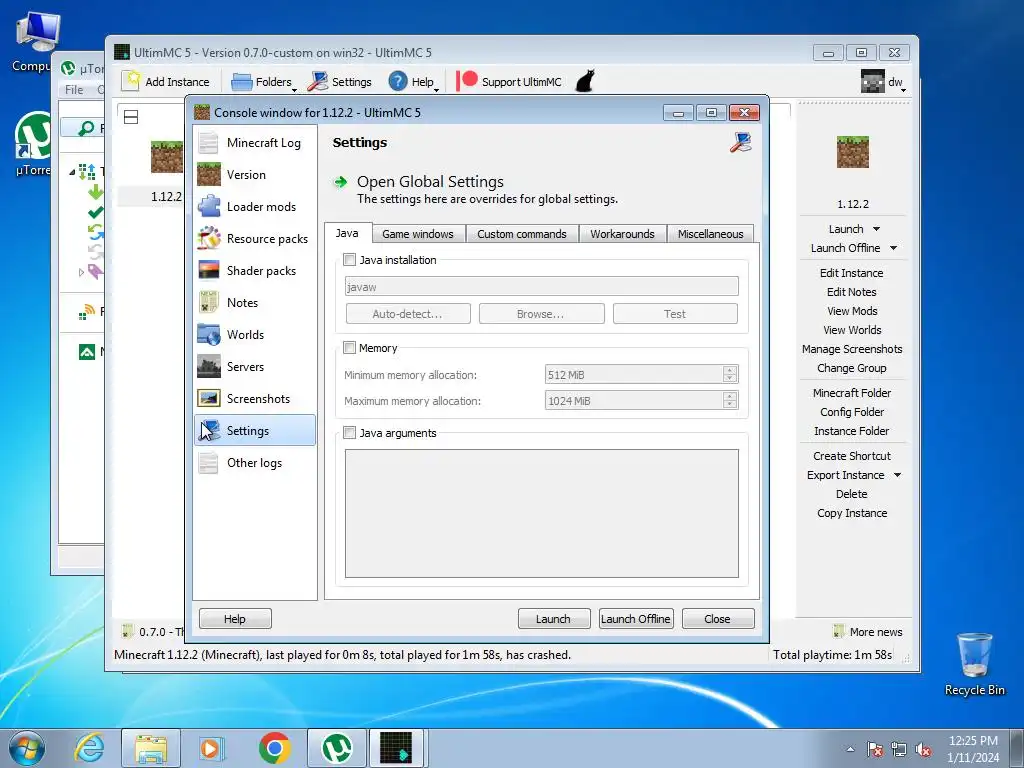Show hidden tray icons arrow
The image size is (1024, 768).
[850, 749]
